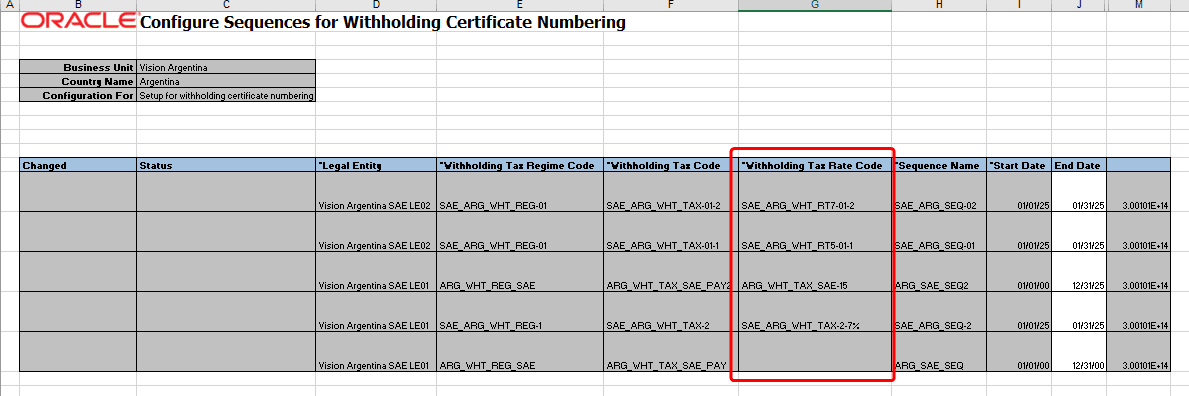This screenshot has height=396, width=1189.
Task: Click the 'Configuration For' label cell
Action: [78, 96]
